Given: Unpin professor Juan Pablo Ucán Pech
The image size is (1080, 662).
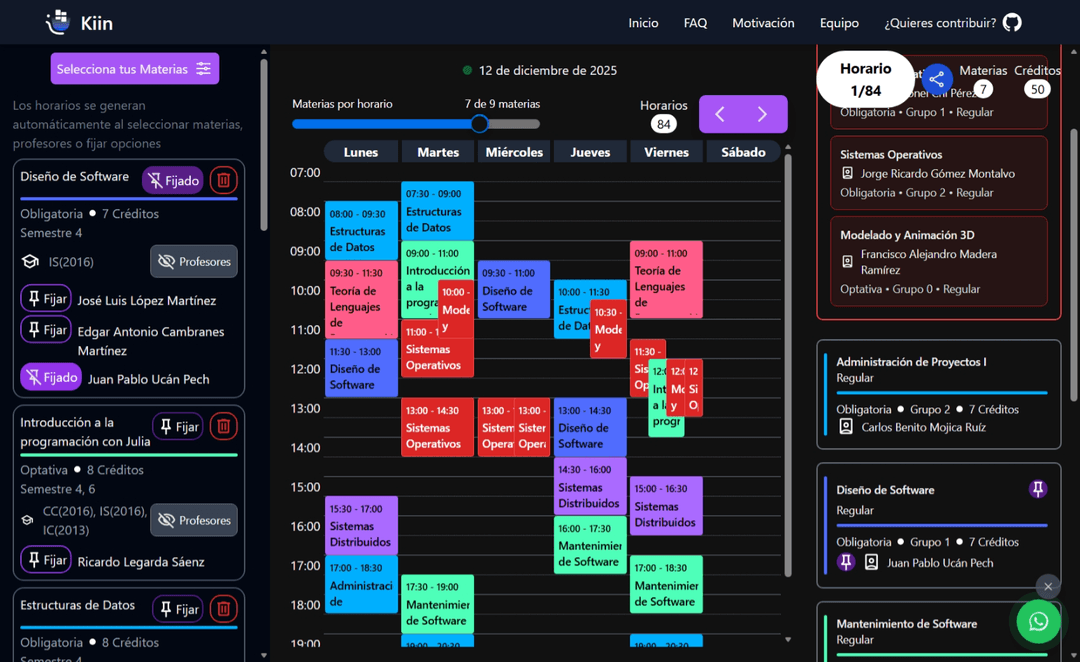Looking at the screenshot, I should point(51,377).
